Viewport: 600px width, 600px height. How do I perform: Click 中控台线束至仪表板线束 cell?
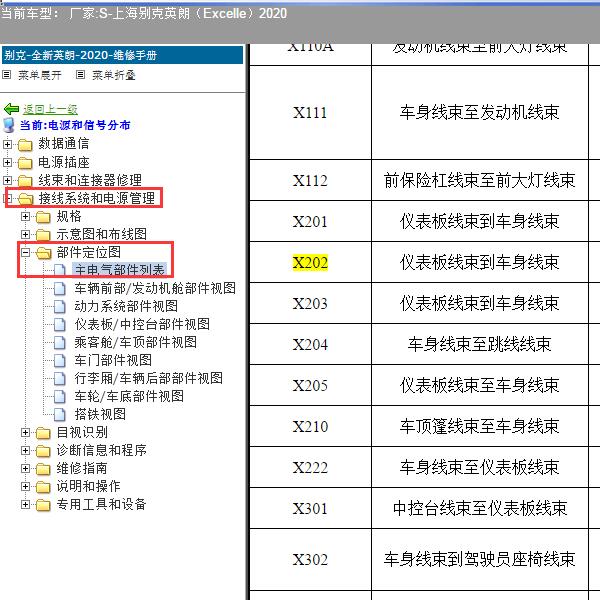click(479, 509)
